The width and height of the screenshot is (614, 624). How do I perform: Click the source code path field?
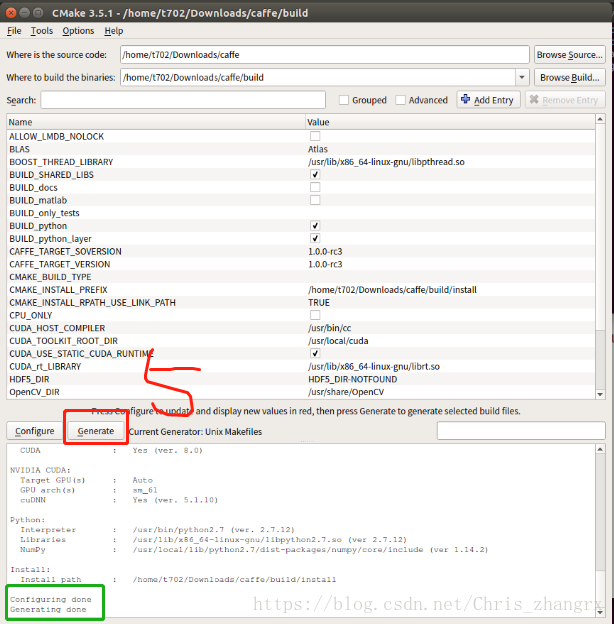[325, 55]
